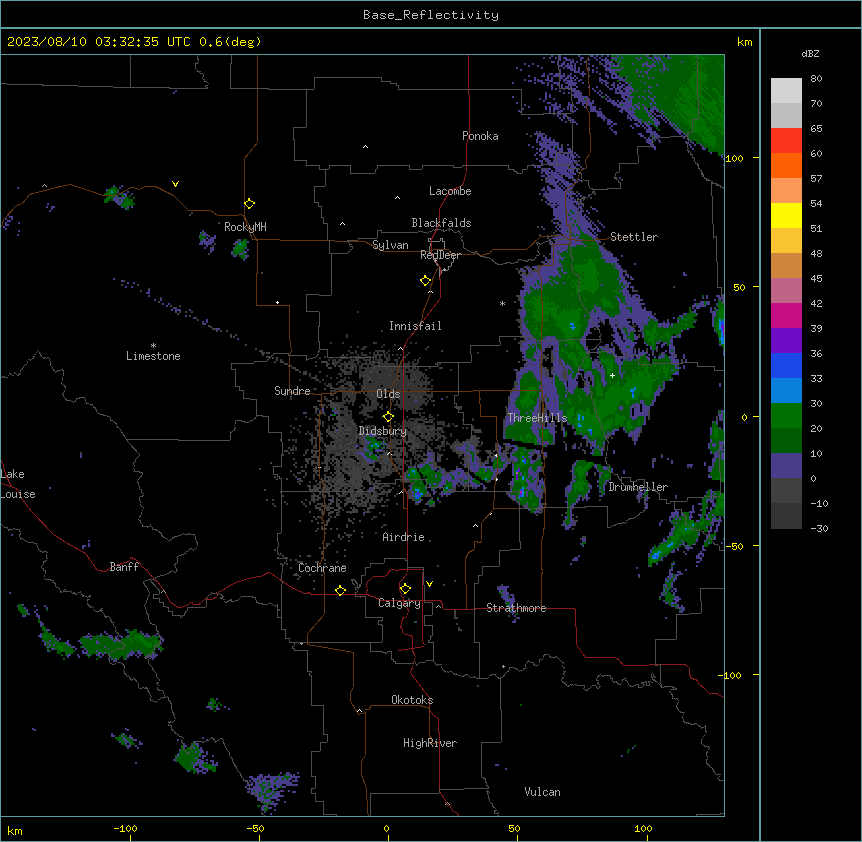Image resolution: width=862 pixels, height=842 pixels.
Task: Select the Ponoka city label
Action: (x=480, y=136)
